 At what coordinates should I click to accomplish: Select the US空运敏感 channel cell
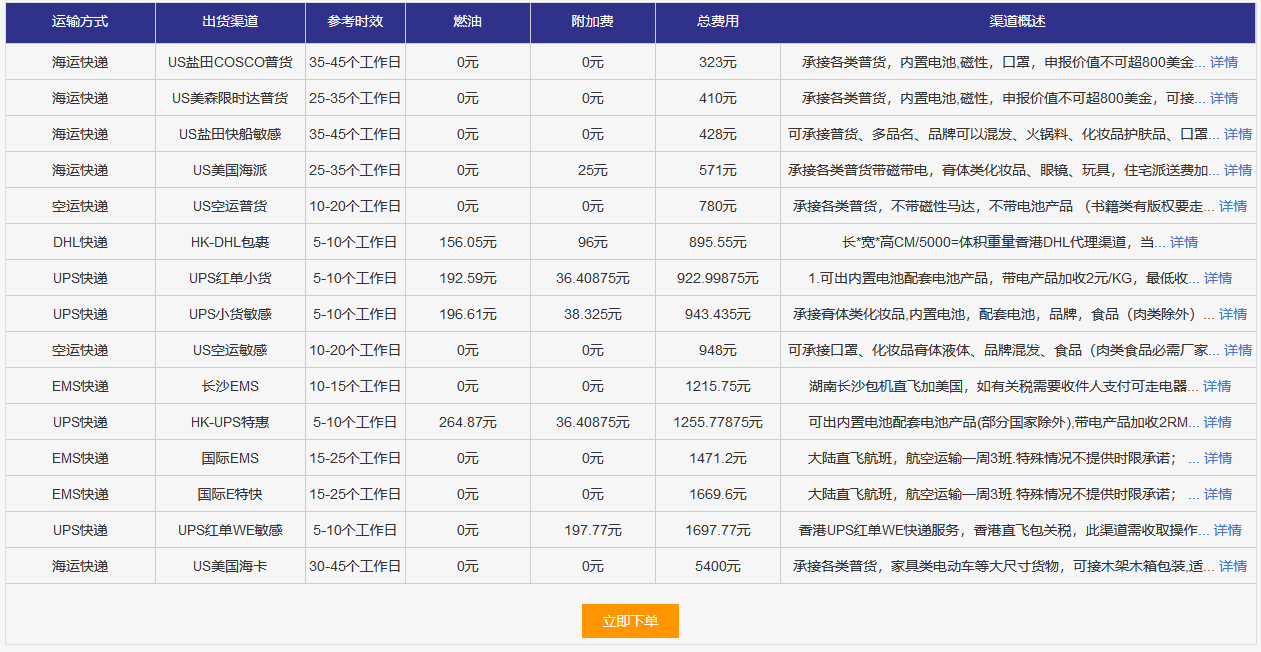pos(230,350)
